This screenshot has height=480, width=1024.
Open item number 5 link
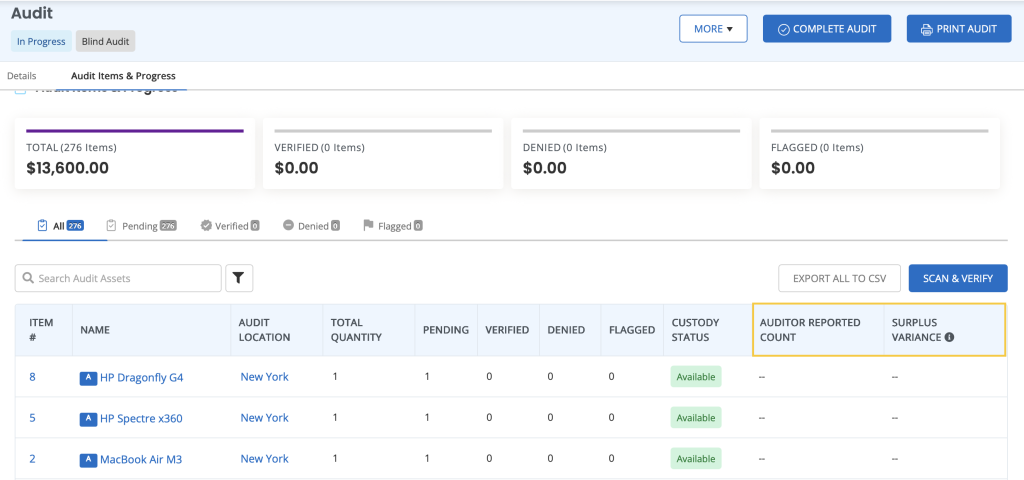32,418
